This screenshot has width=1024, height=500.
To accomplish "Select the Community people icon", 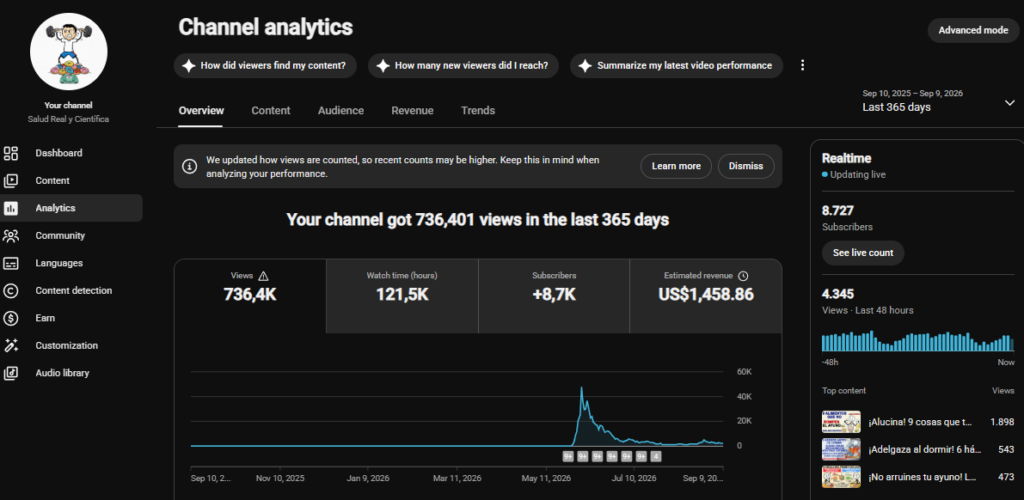I will coord(11,236).
